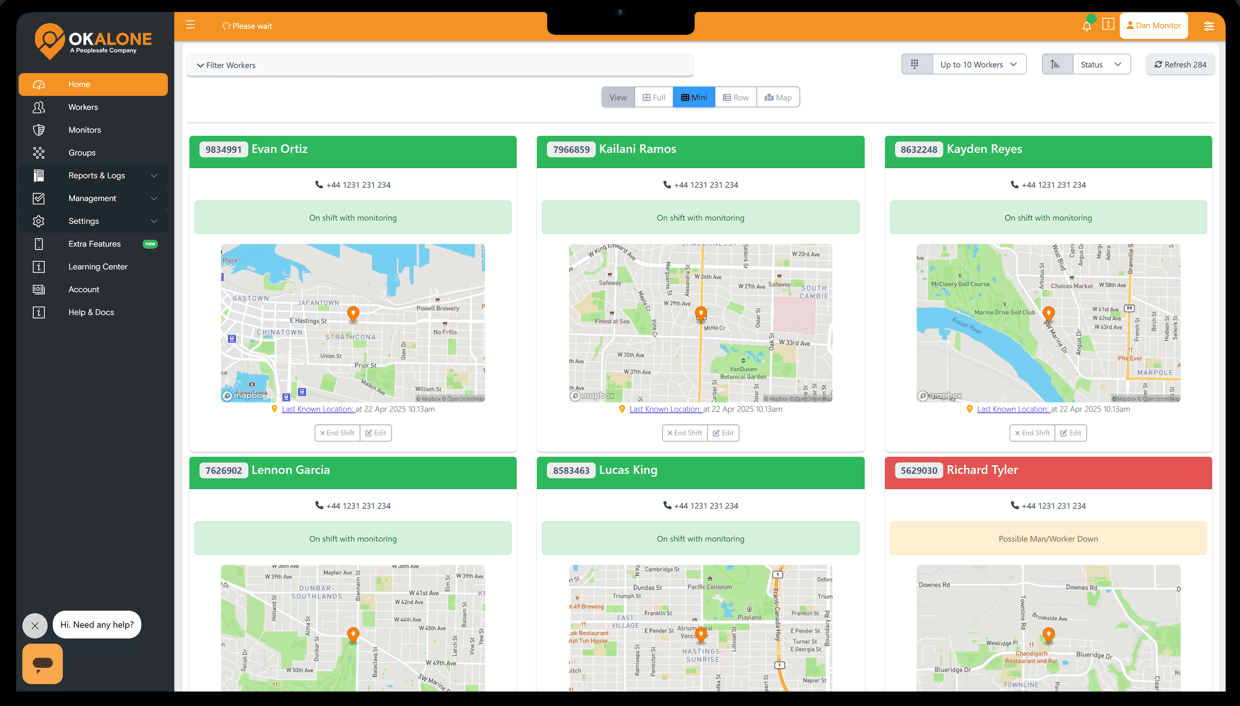This screenshot has height=706, width=1240.
Task: End shift for Kayden Reyes
Action: click(x=1033, y=433)
